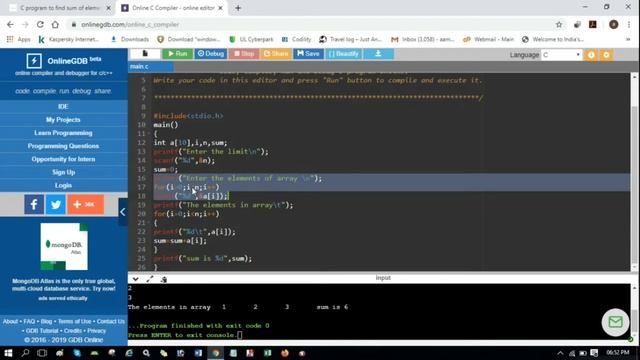The height and width of the screenshot is (360, 640).
Task: Expand console with the diagonal arrows icon
Action: [150, 279]
